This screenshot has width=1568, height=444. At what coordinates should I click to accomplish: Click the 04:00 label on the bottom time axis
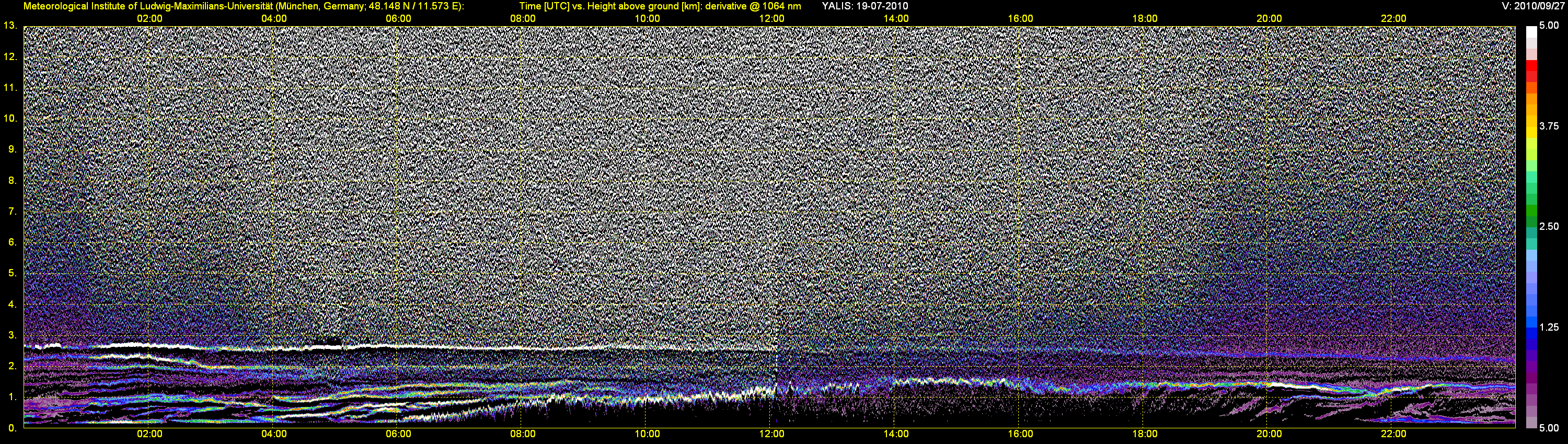coord(274,434)
